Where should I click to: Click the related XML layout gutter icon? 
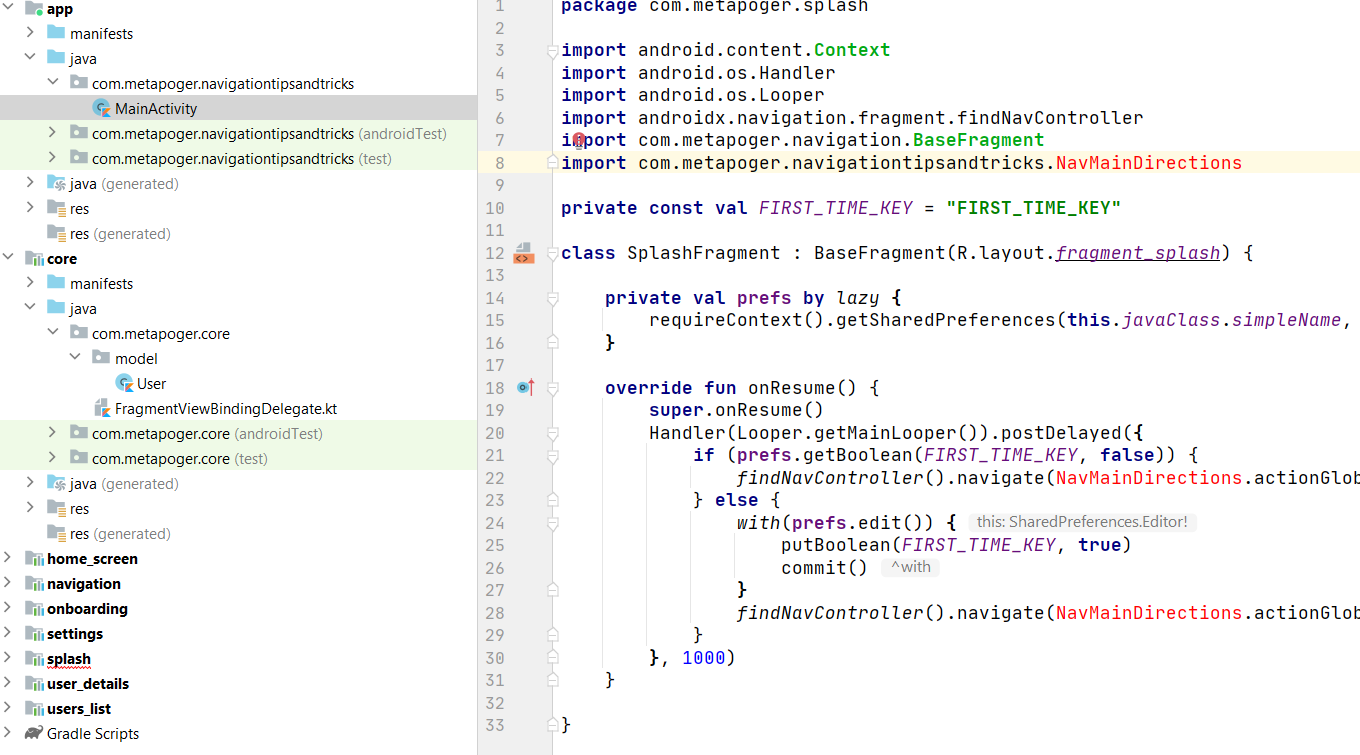(x=523, y=253)
